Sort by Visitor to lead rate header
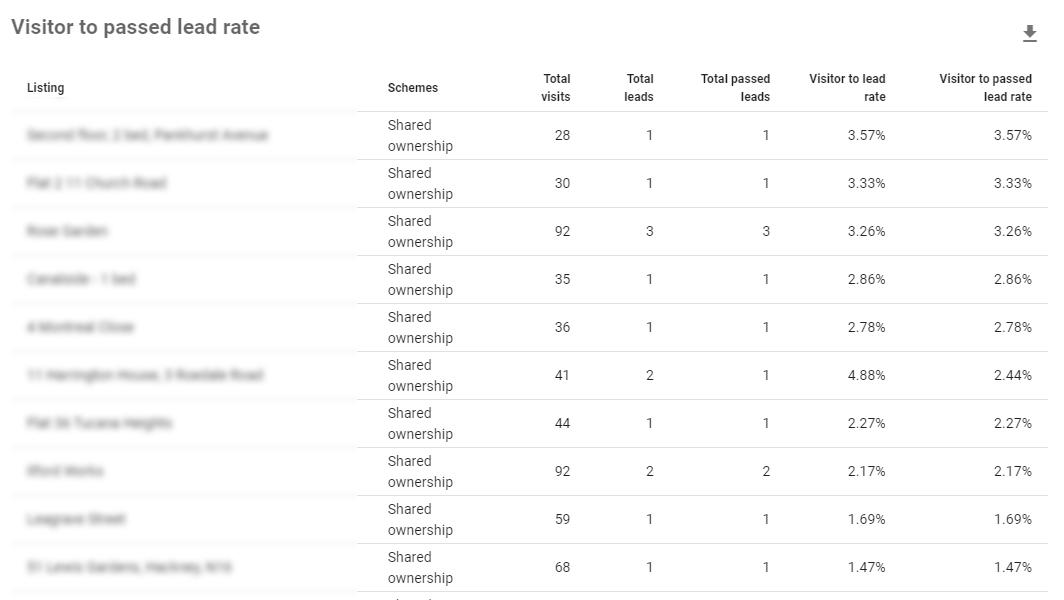Screen dimensions: 1064x600 pos(847,88)
